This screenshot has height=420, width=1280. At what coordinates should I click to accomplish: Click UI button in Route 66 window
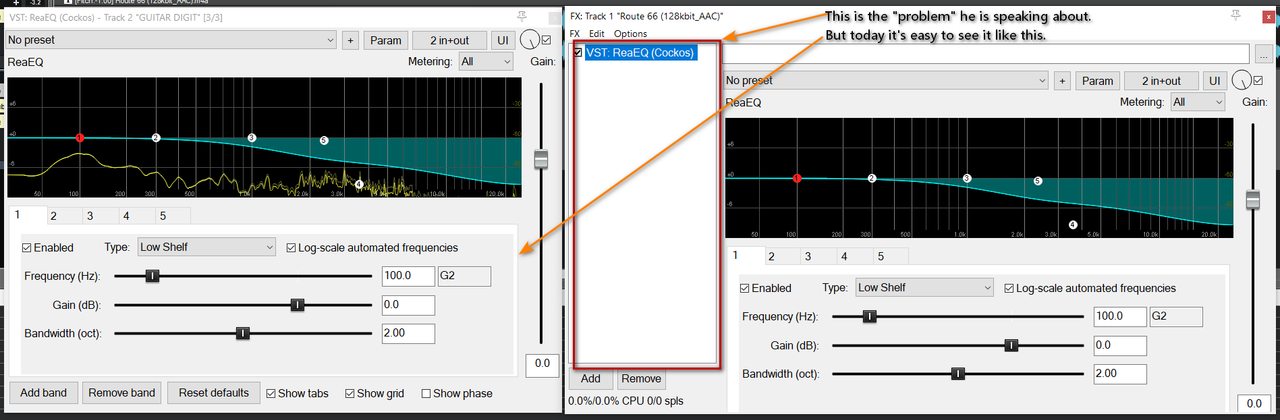(1214, 81)
